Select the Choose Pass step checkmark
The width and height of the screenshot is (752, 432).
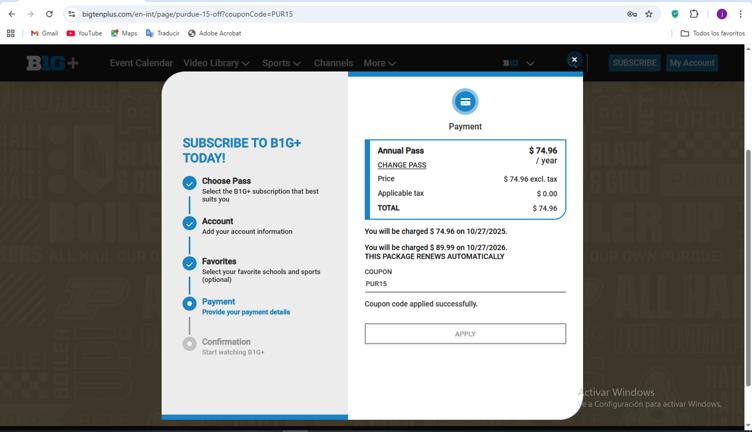coord(189,183)
